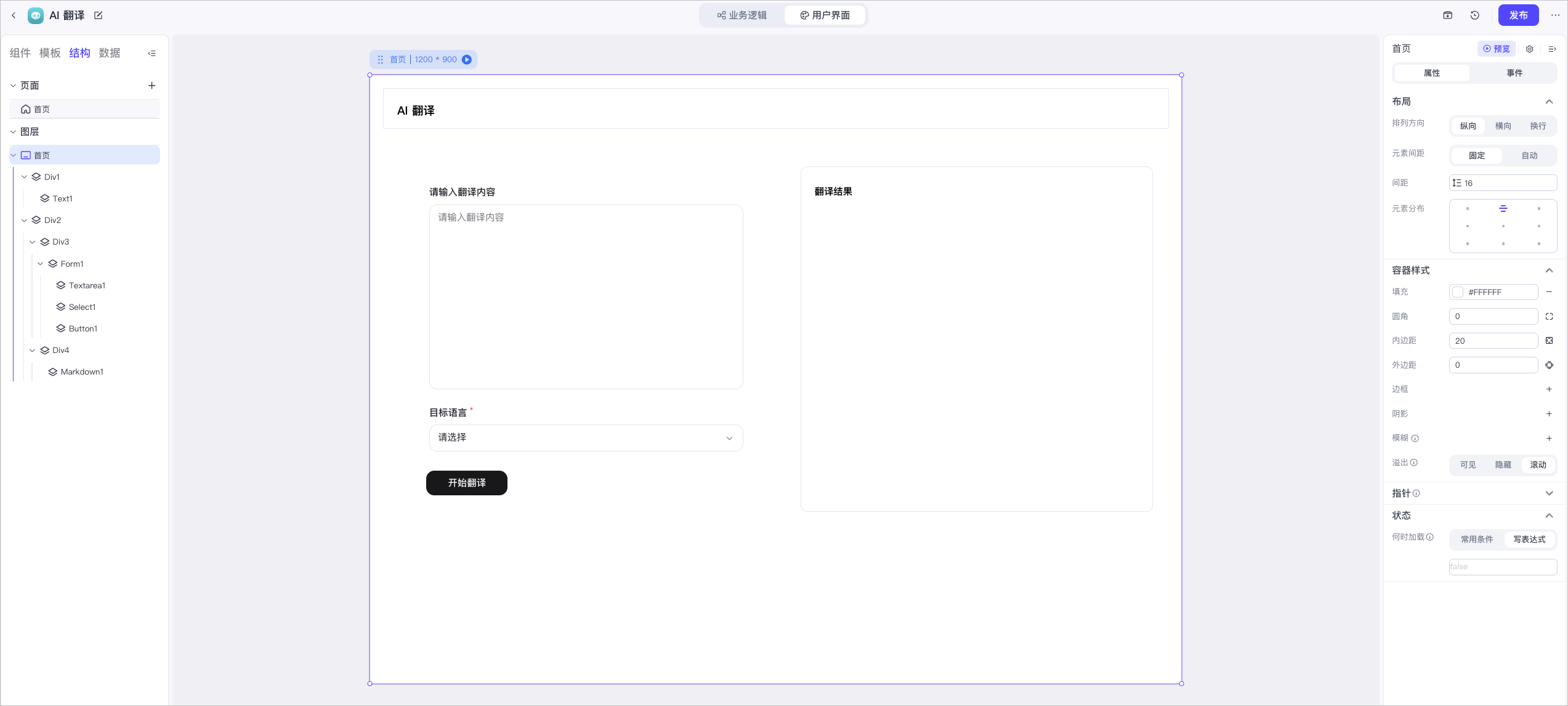The image size is (1568, 706).
Task: Set overflow to 隐藏
Action: (1503, 465)
